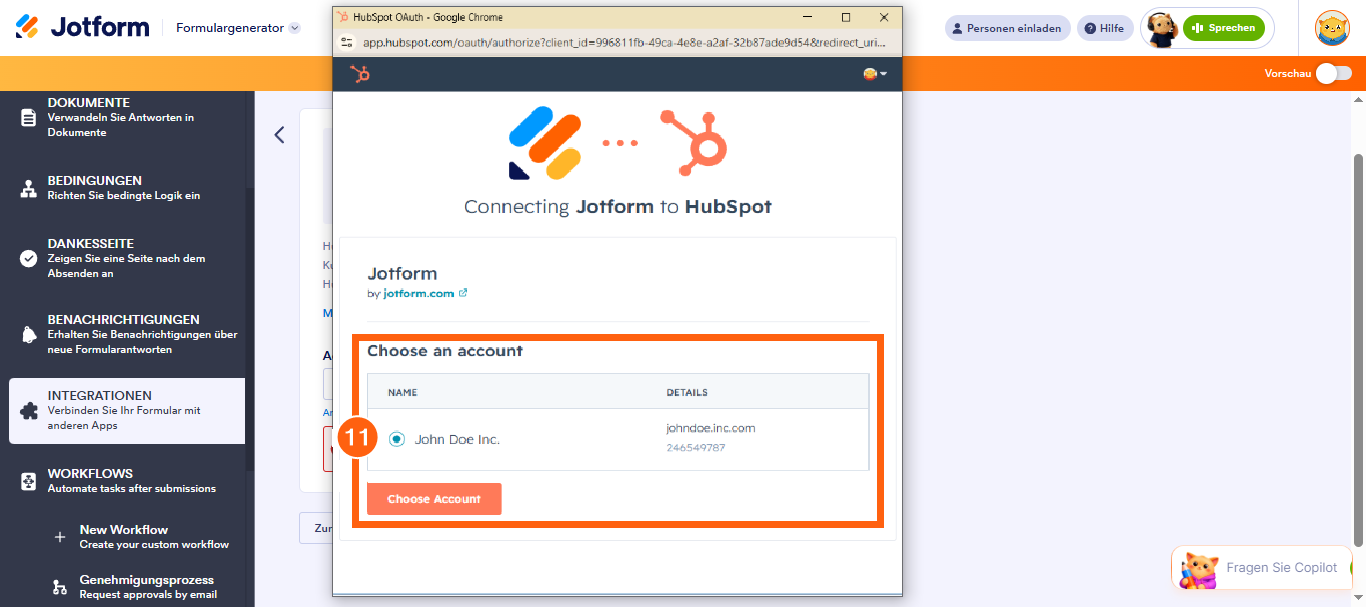Click the green Sprechen button

[x=1223, y=28]
